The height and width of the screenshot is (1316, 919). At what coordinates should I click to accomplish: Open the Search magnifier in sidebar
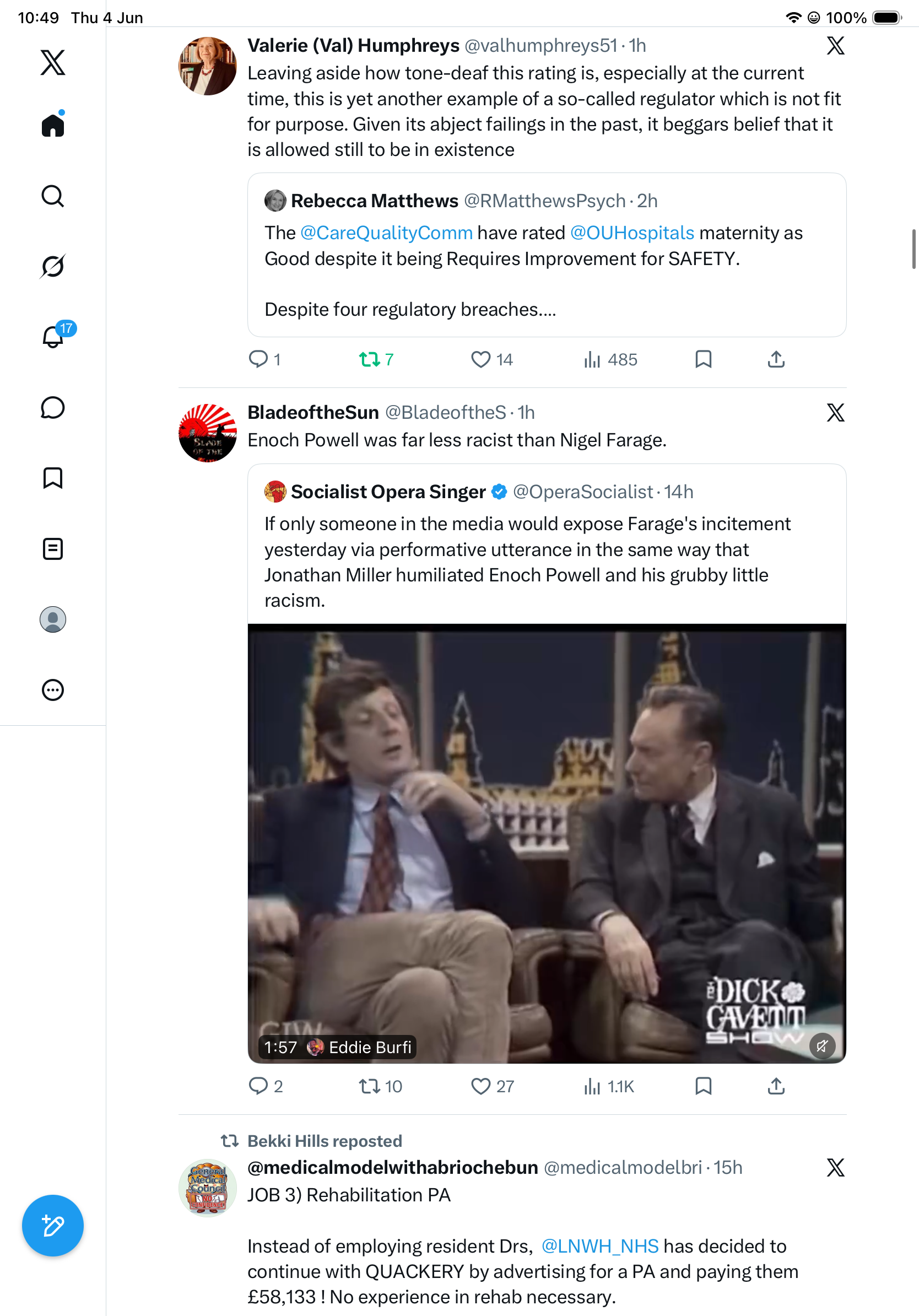pyautogui.click(x=53, y=196)
